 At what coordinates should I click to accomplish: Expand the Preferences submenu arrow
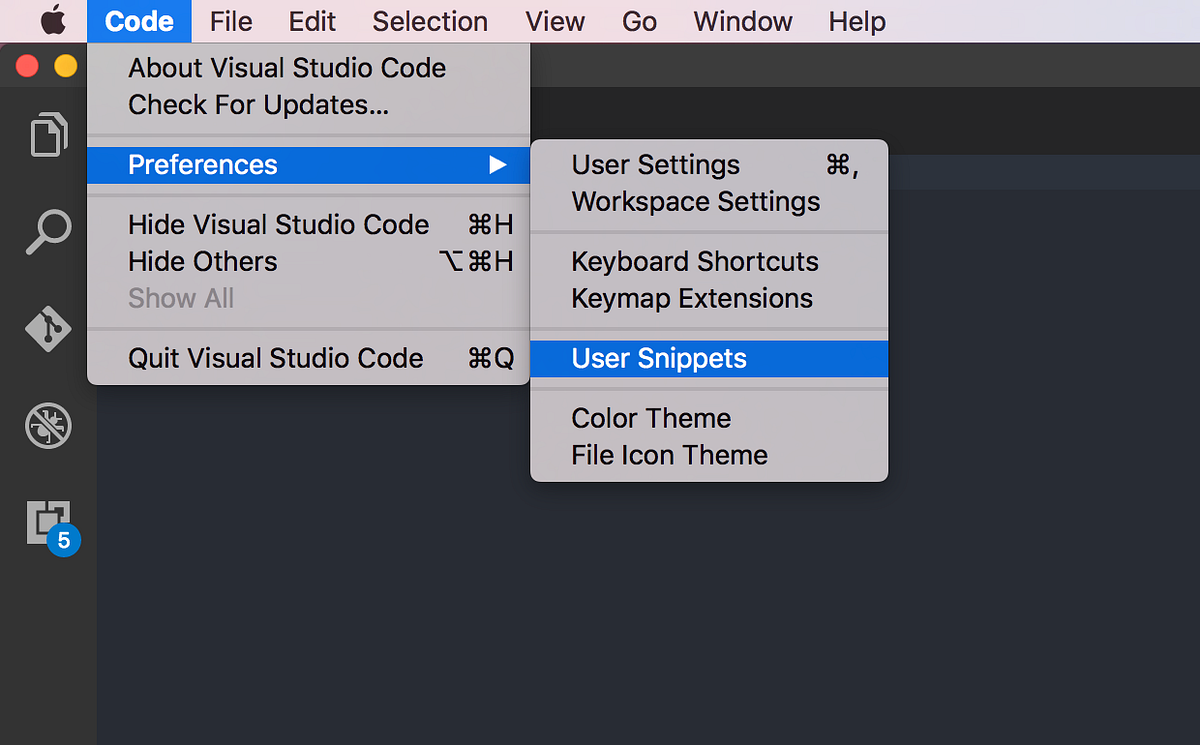coord(497,165)
